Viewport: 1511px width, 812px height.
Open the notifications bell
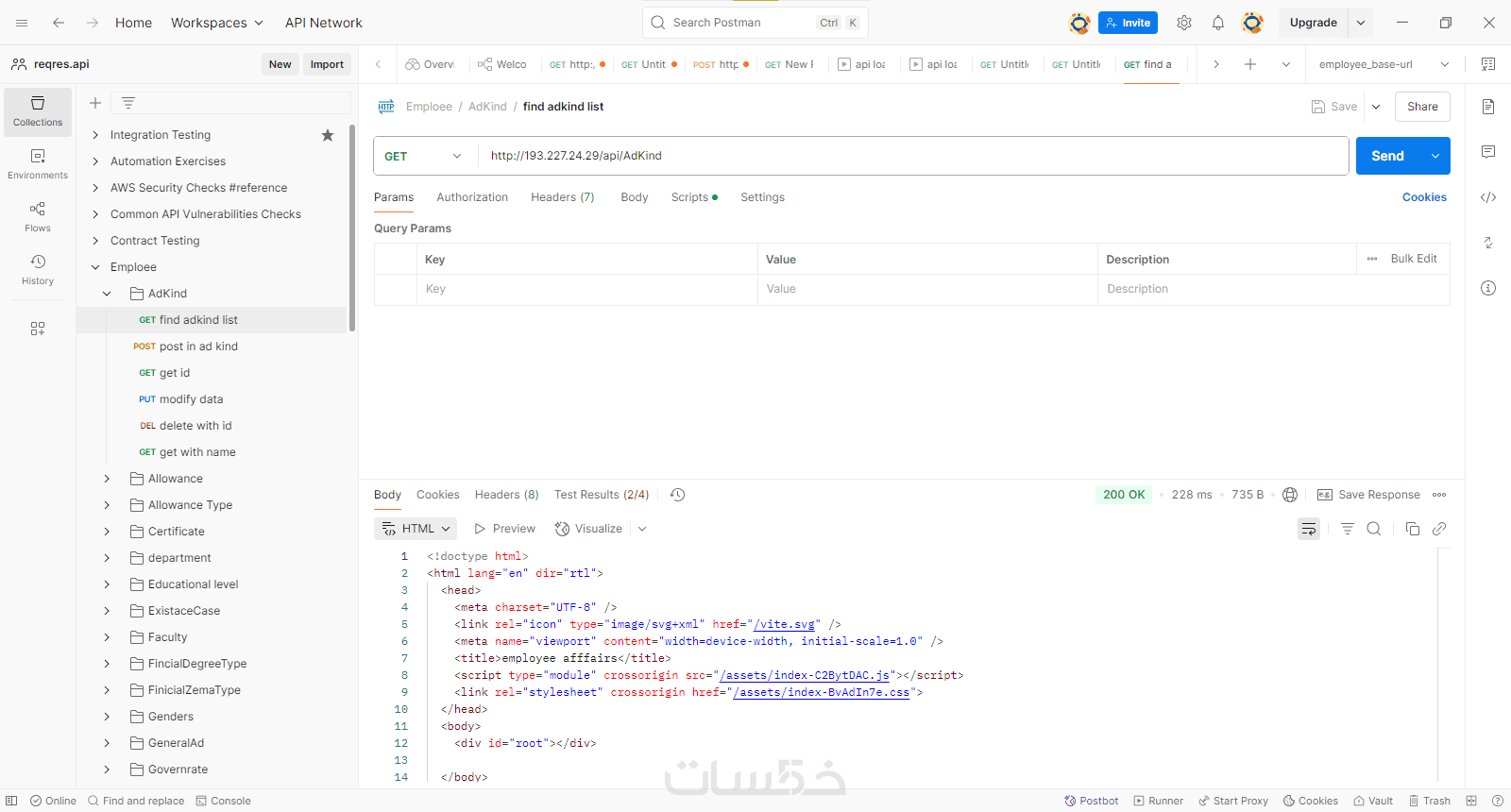pyautogui.click(x=1218, y=23)
